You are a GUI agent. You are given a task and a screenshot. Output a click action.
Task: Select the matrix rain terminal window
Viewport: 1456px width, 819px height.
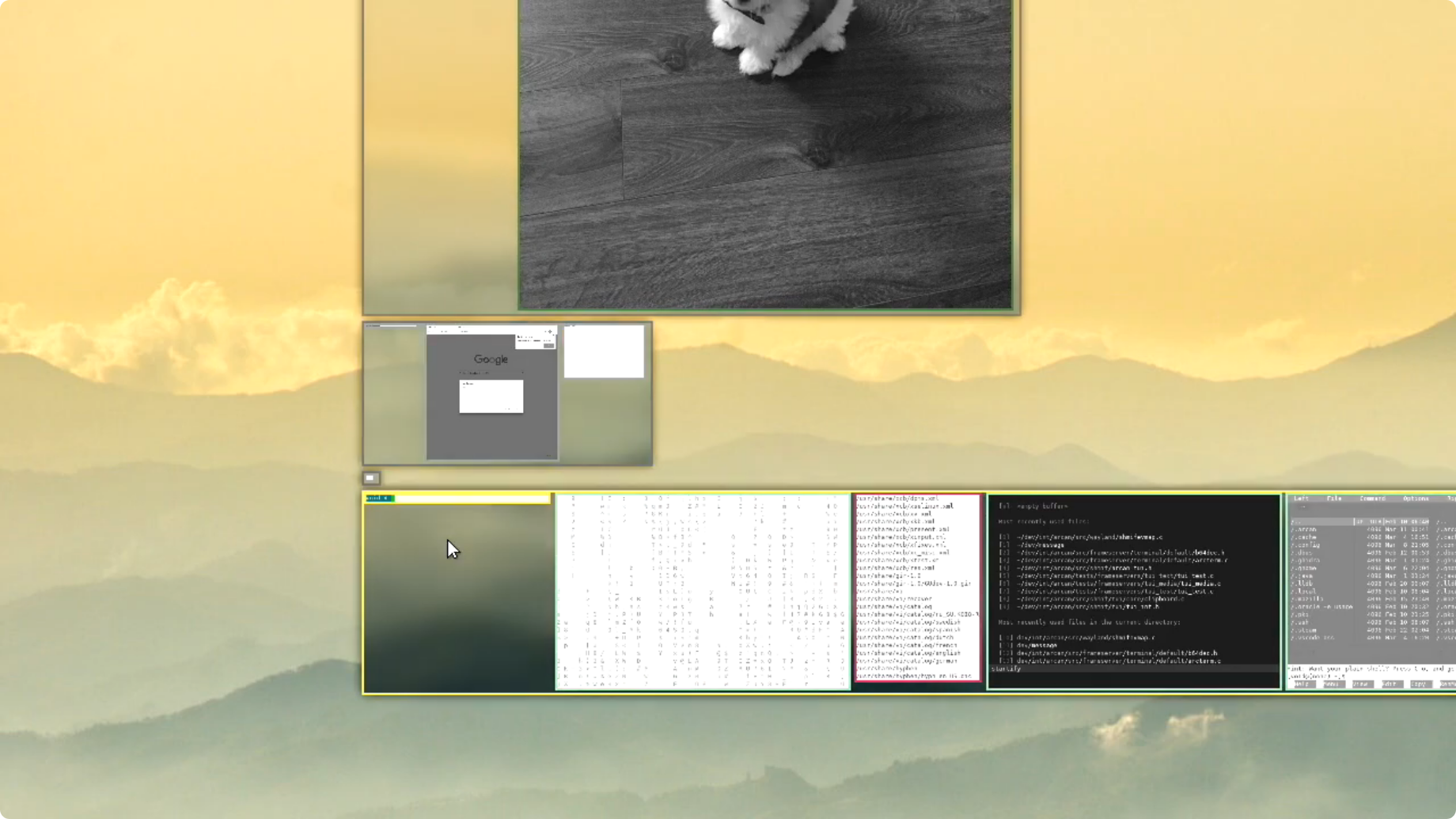703,592
